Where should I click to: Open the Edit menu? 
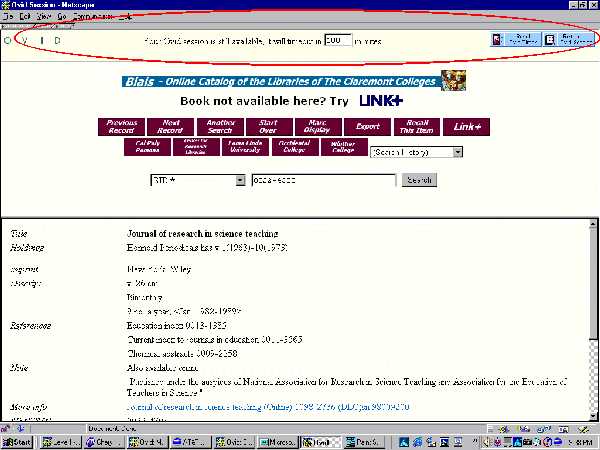[24, 17]
